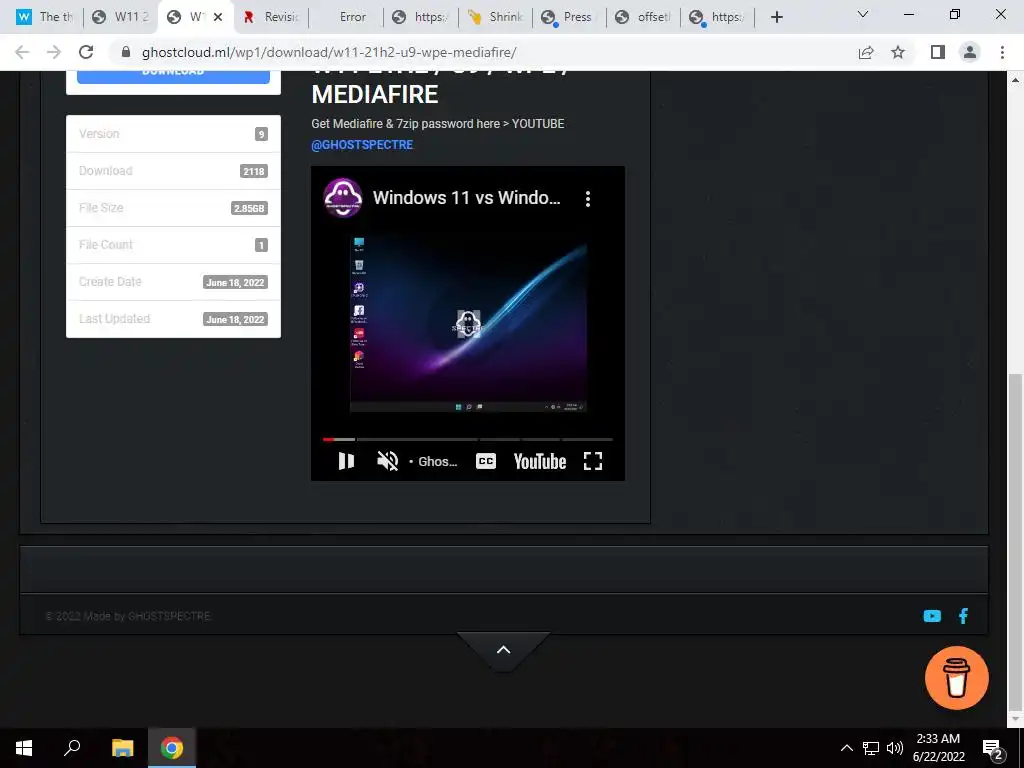This screenshot has height=768, width=1024.
Task: Reload the current page
Action: (x=86, y=52)
